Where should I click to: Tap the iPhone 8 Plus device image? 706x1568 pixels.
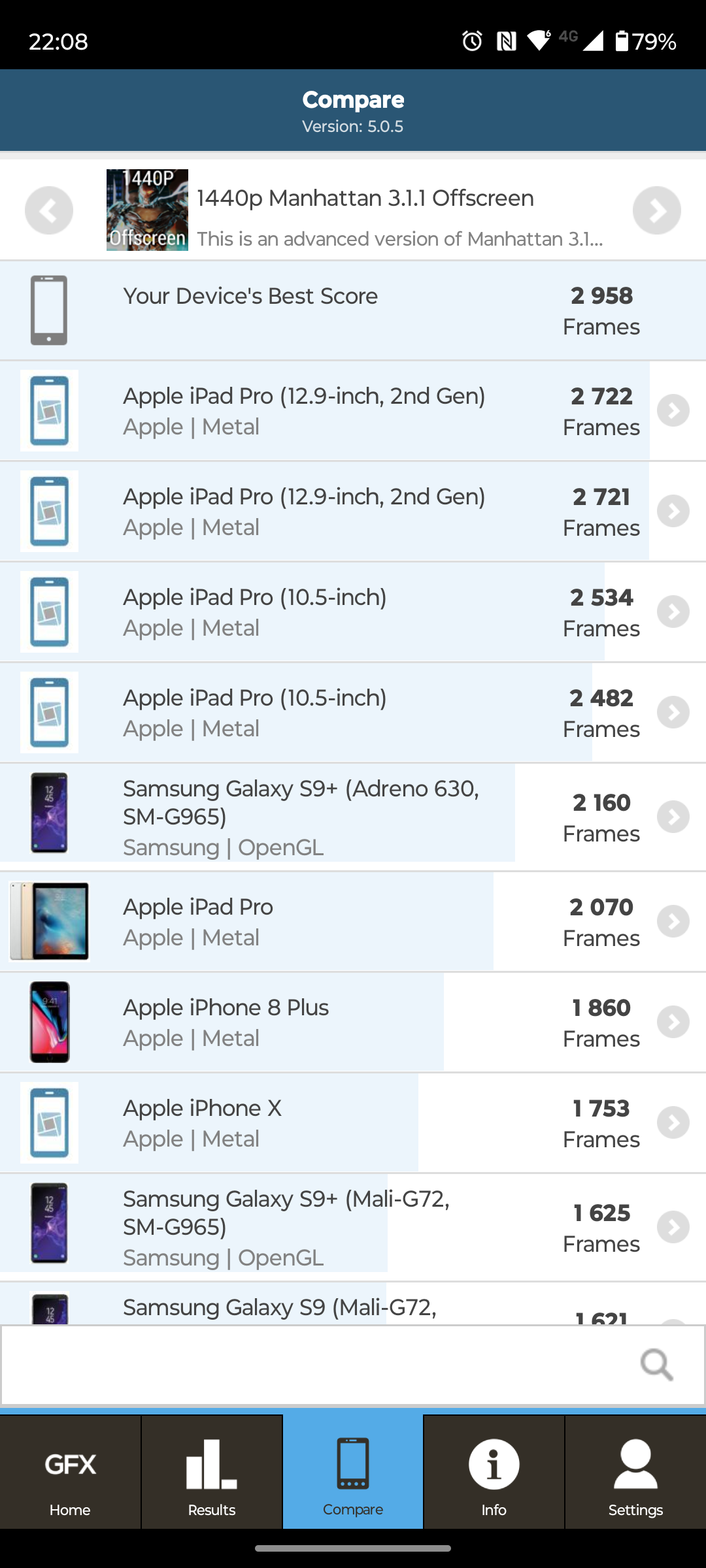49,1022
